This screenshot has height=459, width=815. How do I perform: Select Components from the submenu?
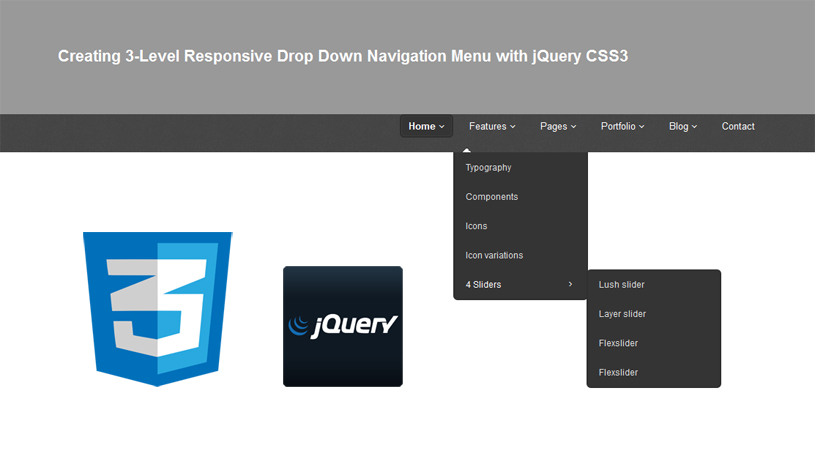(x=492, y=197)
